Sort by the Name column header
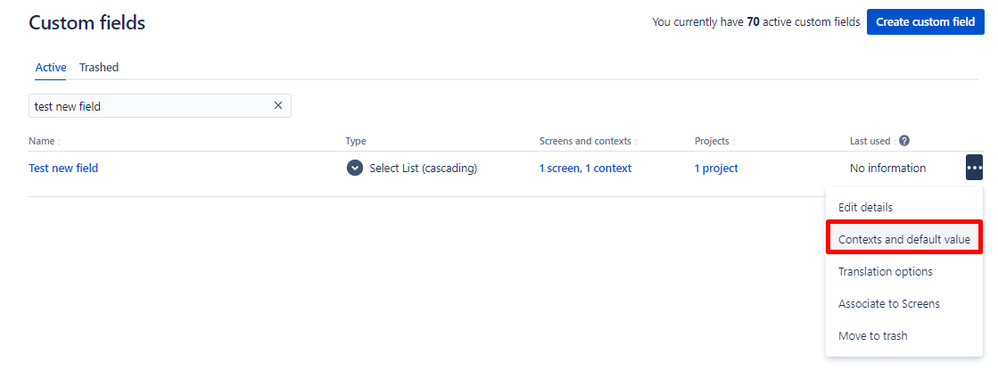 (x=44, y=141)
